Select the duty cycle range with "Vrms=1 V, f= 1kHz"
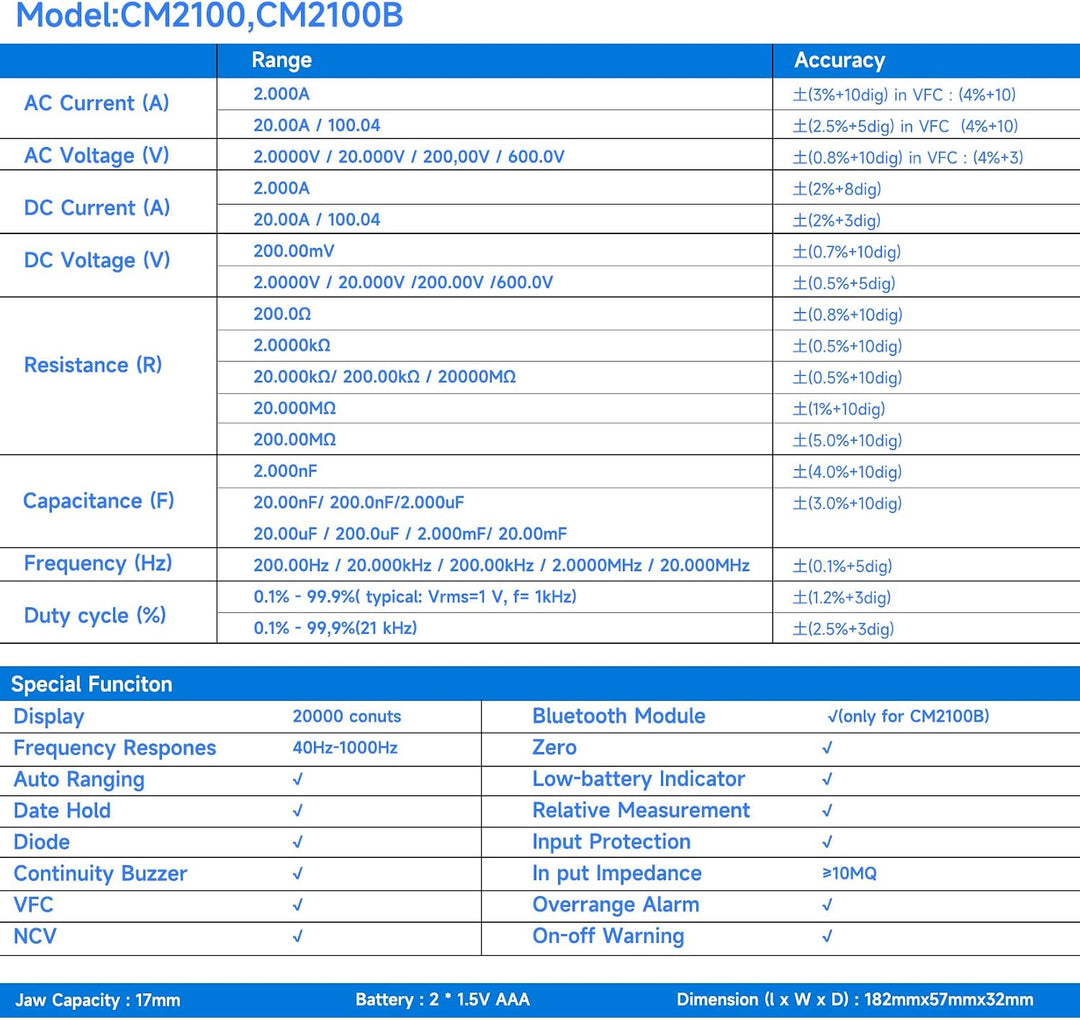The image size is (1080, 1020). 415,596
